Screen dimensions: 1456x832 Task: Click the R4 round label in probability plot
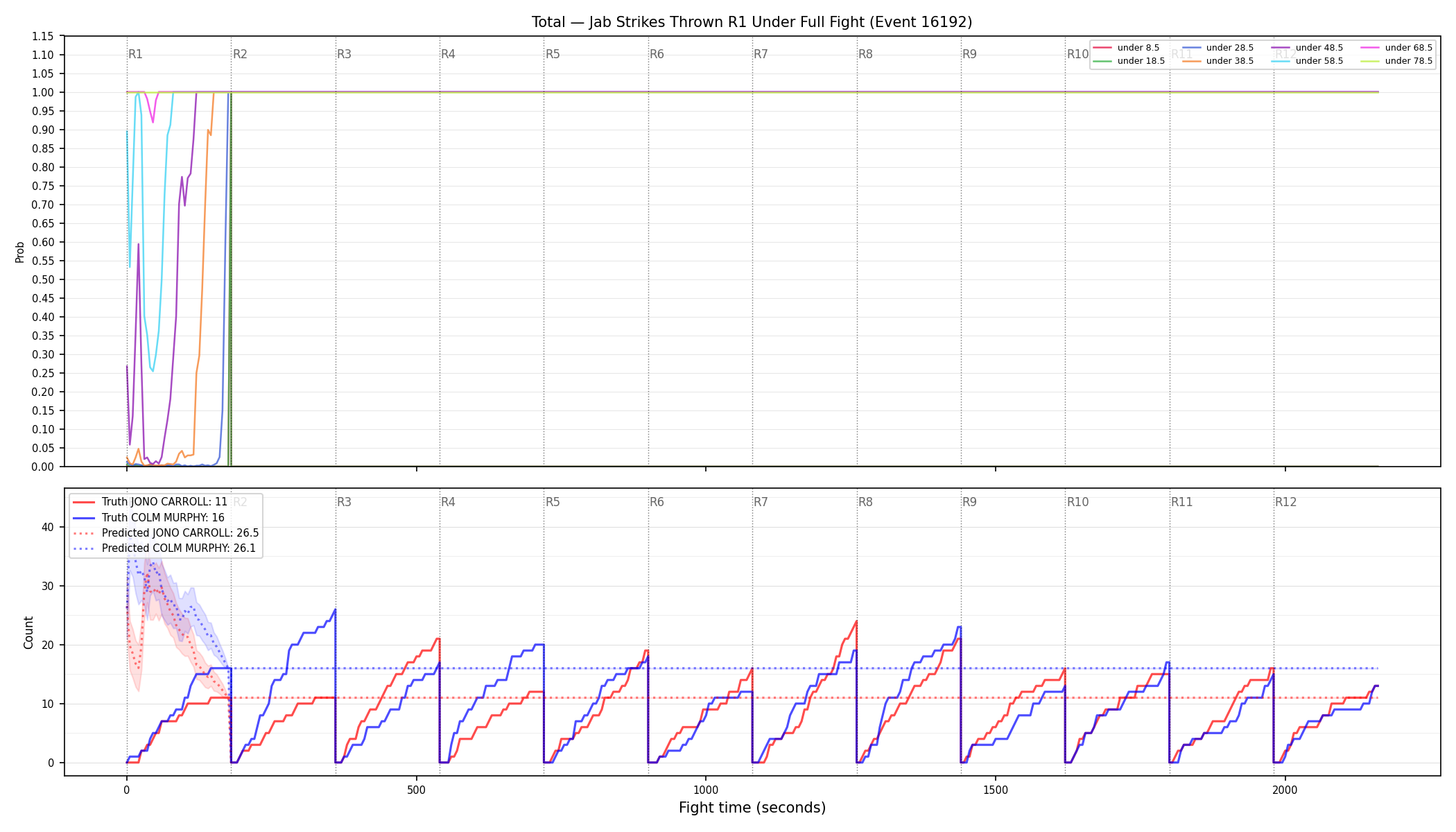coord(448,54)
